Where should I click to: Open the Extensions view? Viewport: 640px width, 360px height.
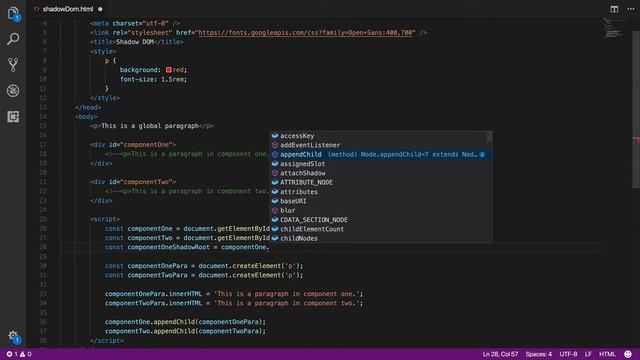pyautogui.click(x=13, y=117)
